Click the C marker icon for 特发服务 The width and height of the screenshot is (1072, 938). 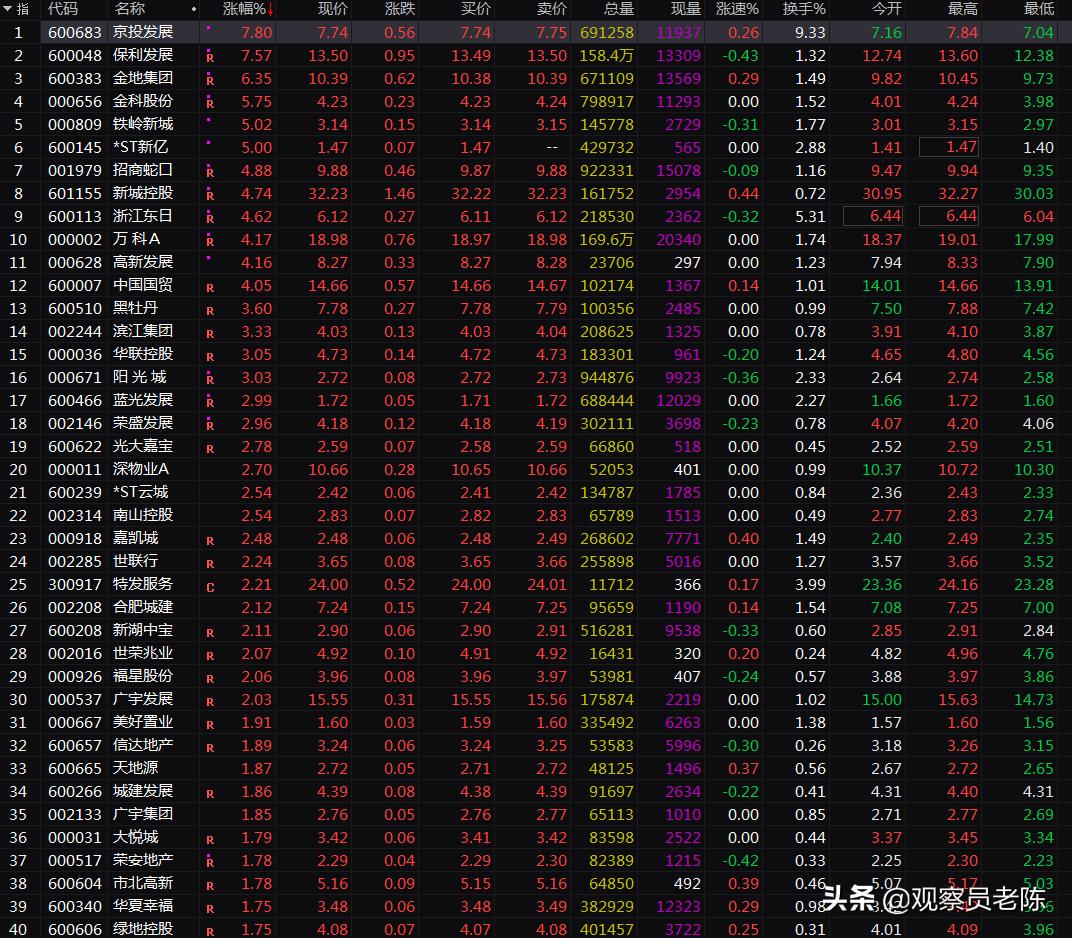(x=210, y=587)
